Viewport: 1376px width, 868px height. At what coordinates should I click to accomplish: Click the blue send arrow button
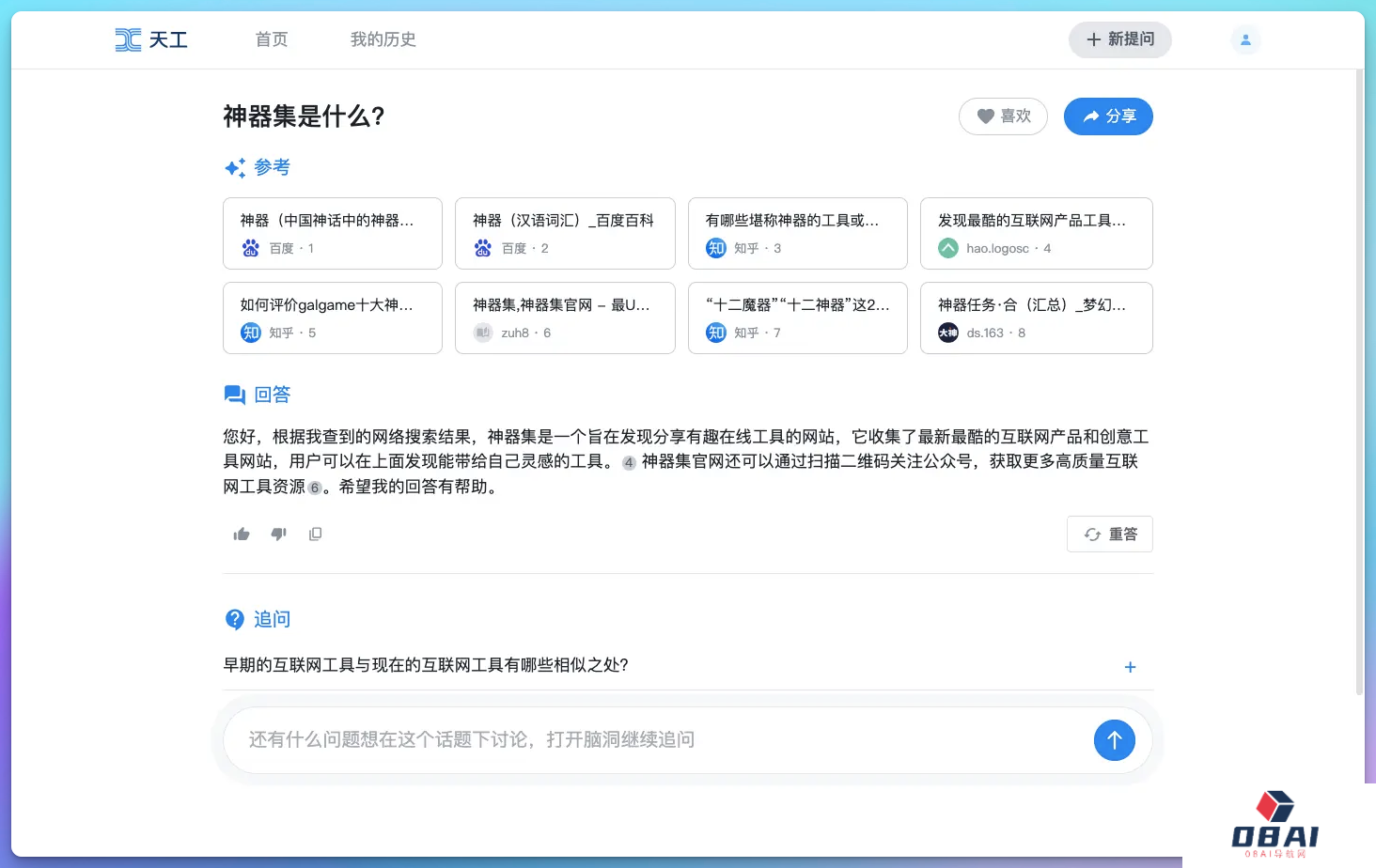[1114, 740]
